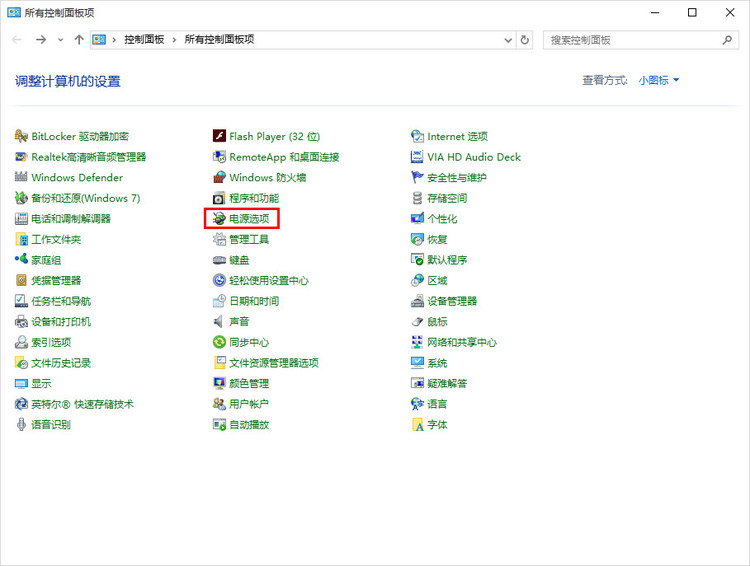Image resolution: width=750 pixels, height=566 pixels.
Task: Open 恢复 icon
Action: [417, 239]
